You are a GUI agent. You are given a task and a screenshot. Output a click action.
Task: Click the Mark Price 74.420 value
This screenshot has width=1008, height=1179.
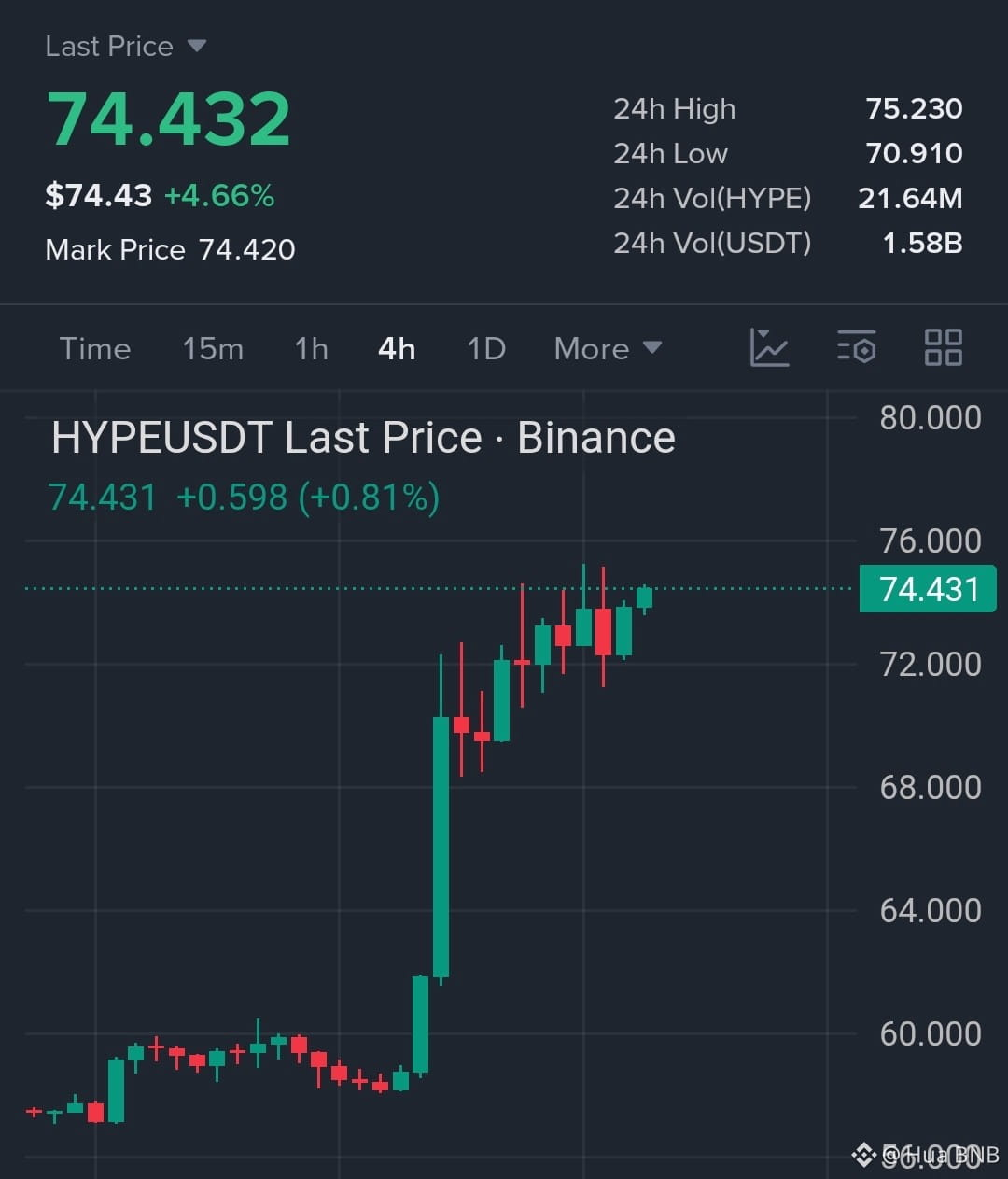(x=247, y=249)
